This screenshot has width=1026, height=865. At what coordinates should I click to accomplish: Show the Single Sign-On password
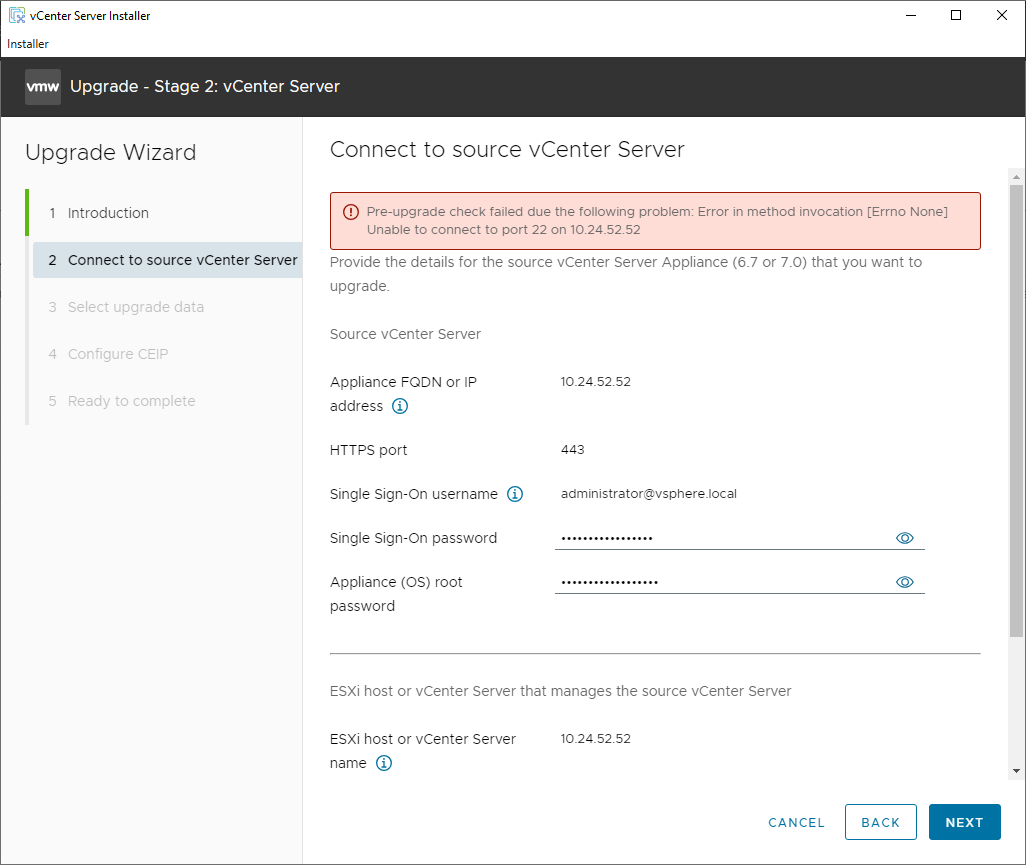point(905,538)
